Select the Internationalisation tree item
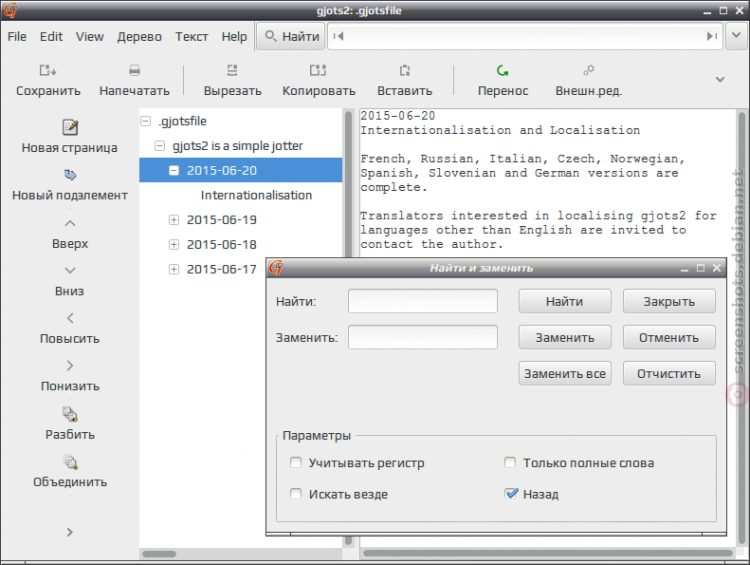 256,195
